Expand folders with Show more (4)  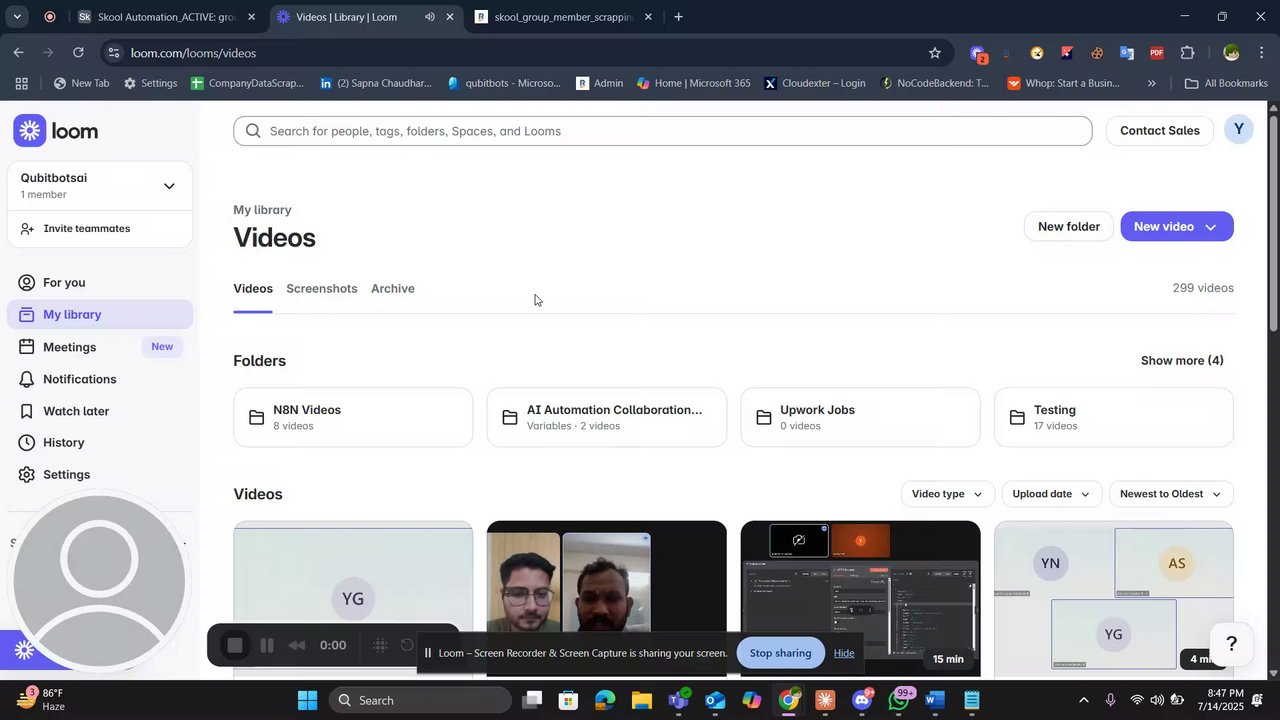tap(1182, 361)
